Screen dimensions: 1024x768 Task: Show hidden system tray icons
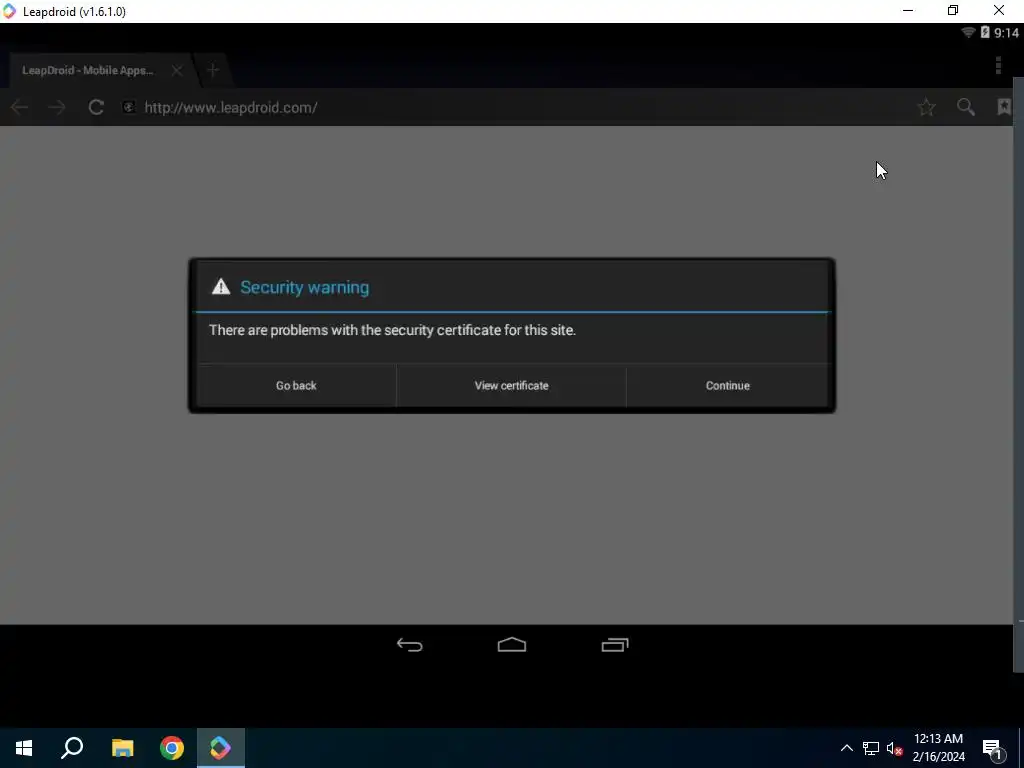[x=846, y=748]
